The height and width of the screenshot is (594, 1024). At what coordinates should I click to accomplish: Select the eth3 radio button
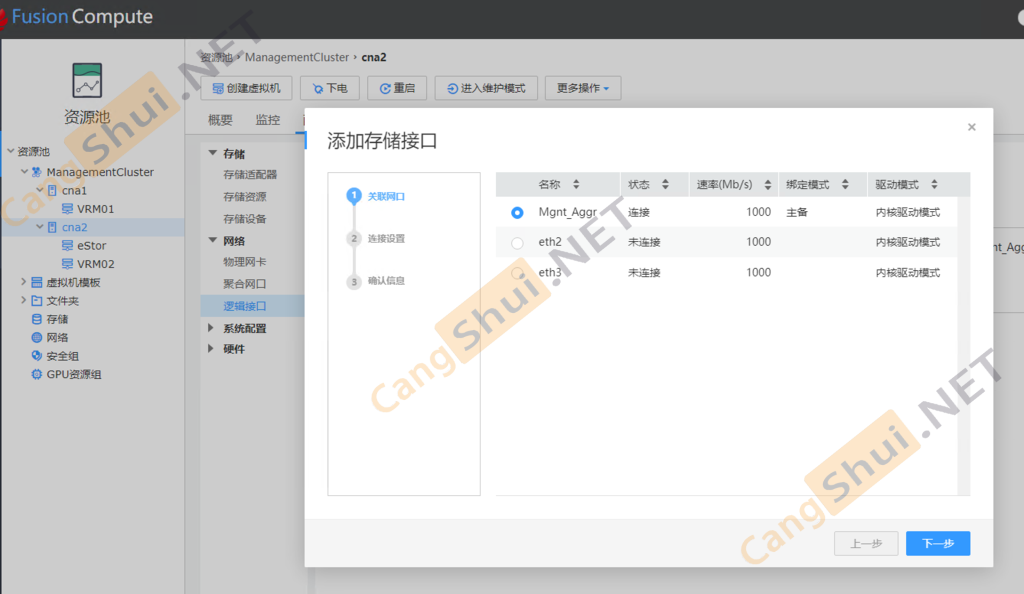pyautogui.click(x=517, y=273)
